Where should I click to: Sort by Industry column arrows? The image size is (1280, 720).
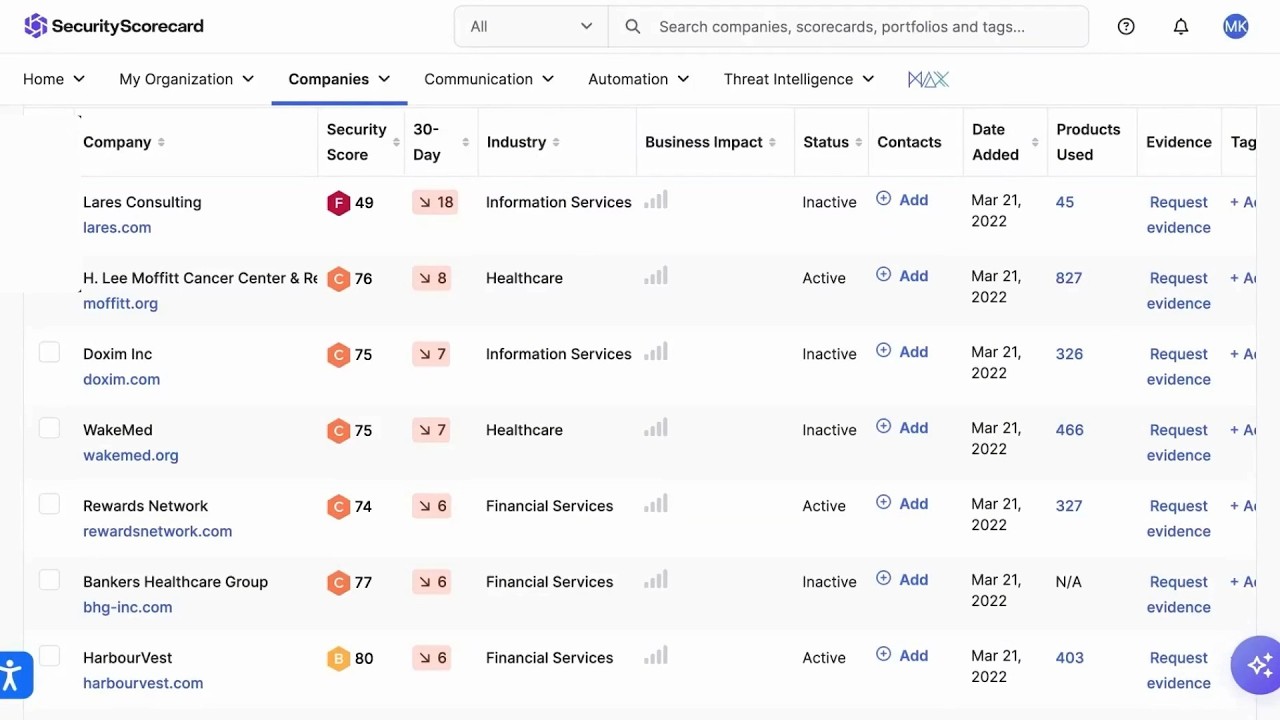tap(556, 142)
